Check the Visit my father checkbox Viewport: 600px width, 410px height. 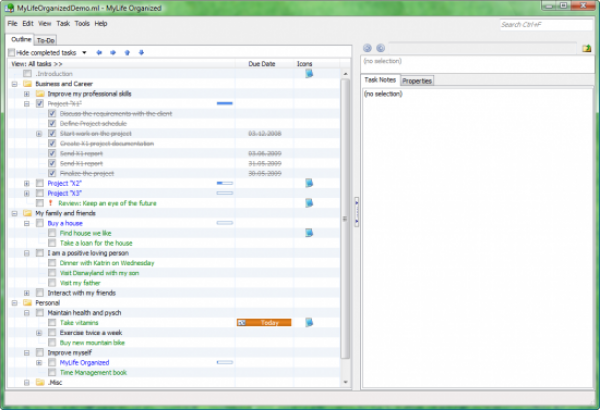[52, 283]
